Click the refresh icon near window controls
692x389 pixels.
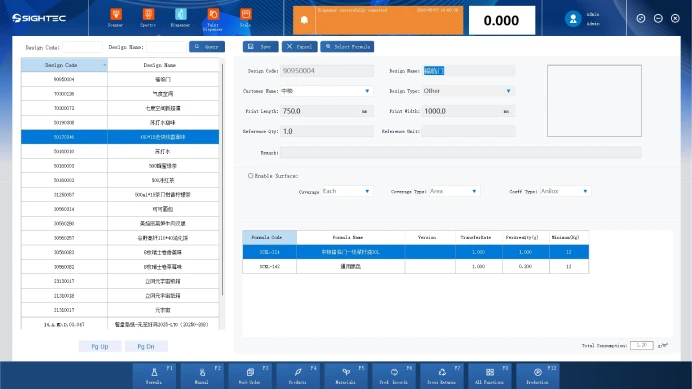tap(641, 18)
